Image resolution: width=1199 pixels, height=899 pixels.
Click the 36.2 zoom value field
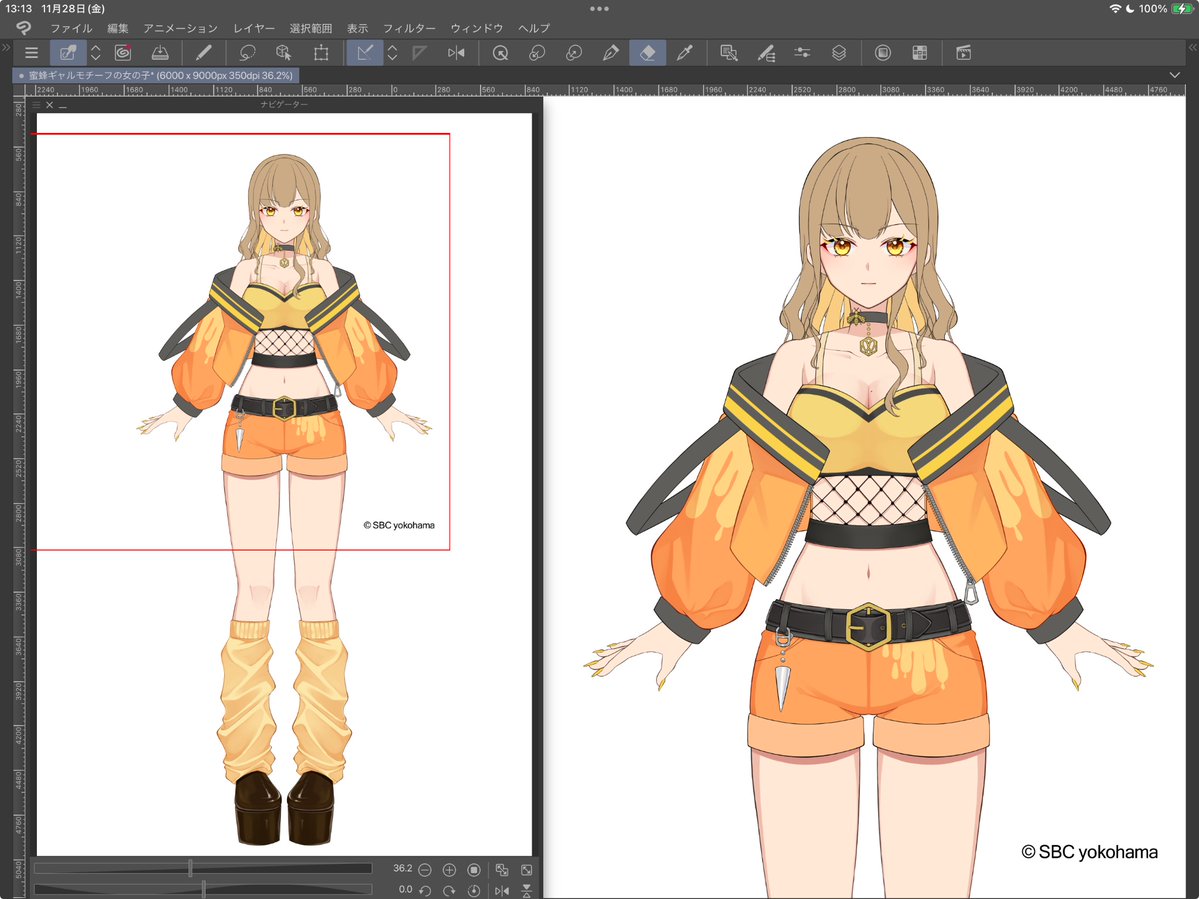pos(402,868)
